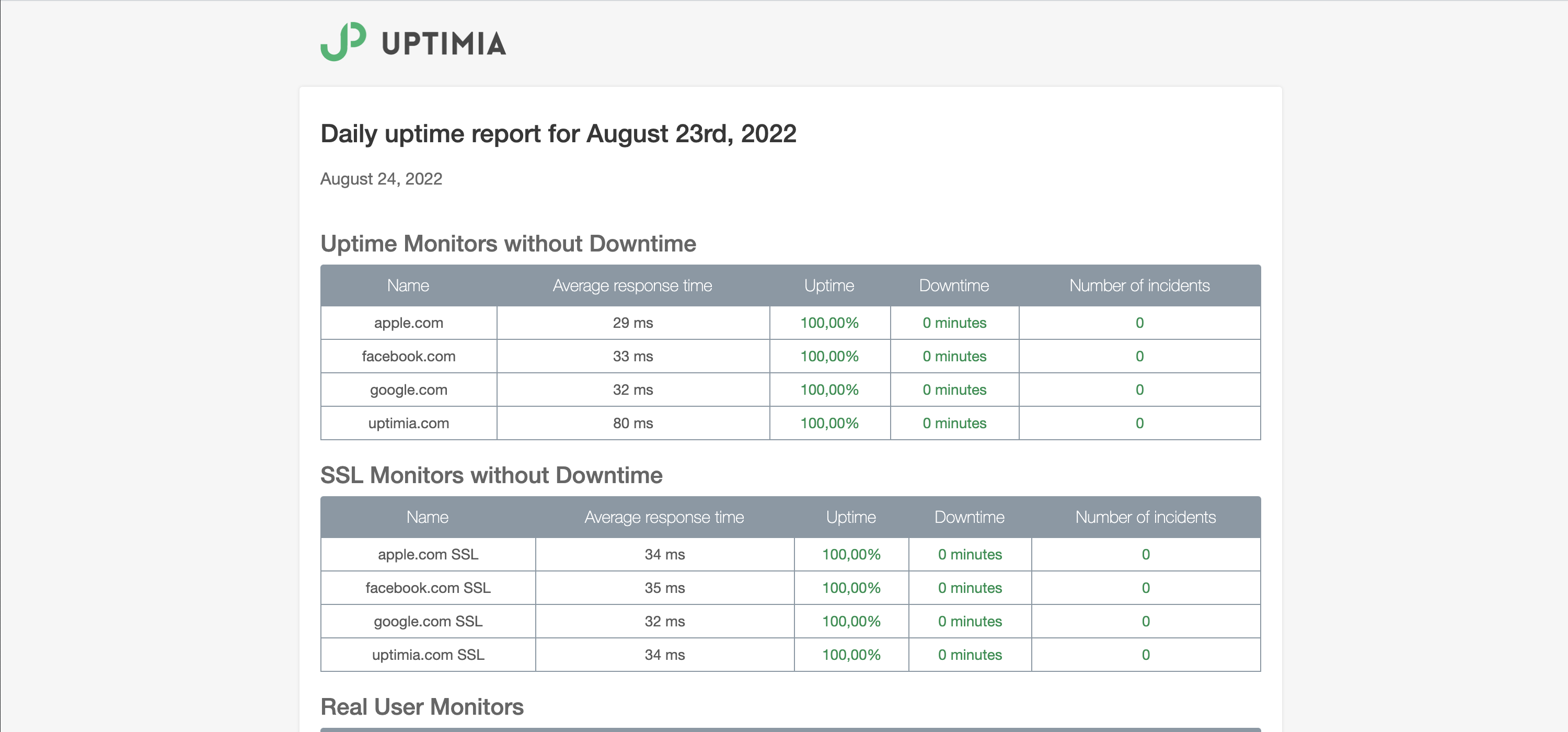Click 'Real User Monitors' heading
The image size is (1568, 732).
tap(422, 707)
